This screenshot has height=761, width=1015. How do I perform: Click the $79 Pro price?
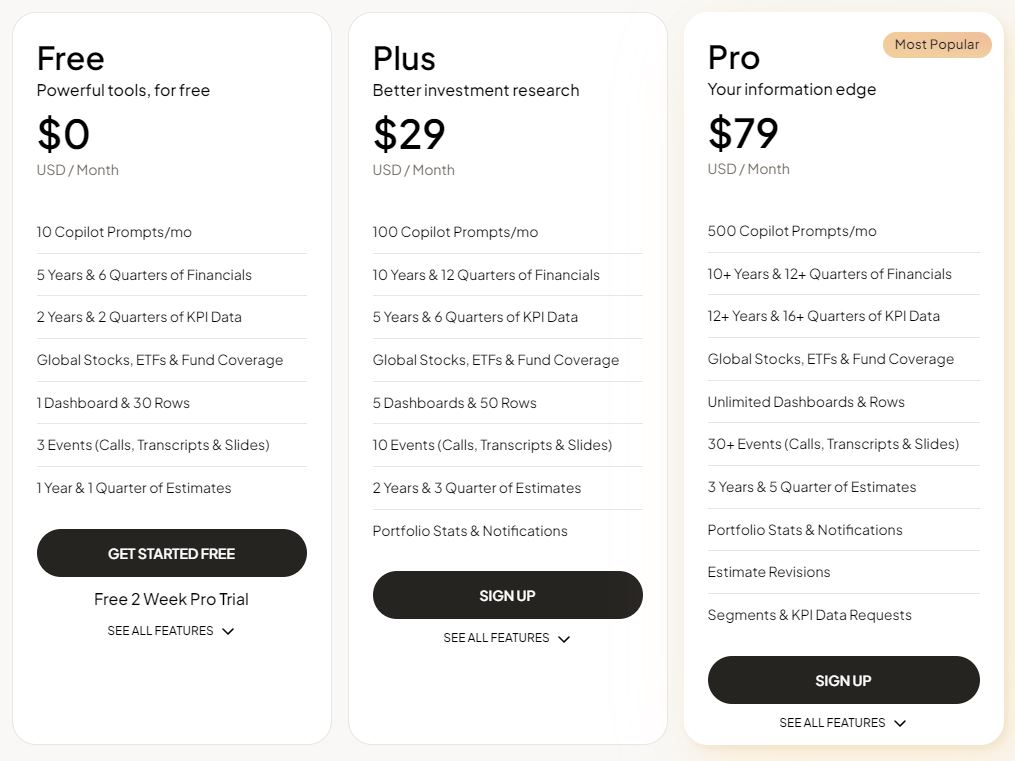tap(743, 133)
